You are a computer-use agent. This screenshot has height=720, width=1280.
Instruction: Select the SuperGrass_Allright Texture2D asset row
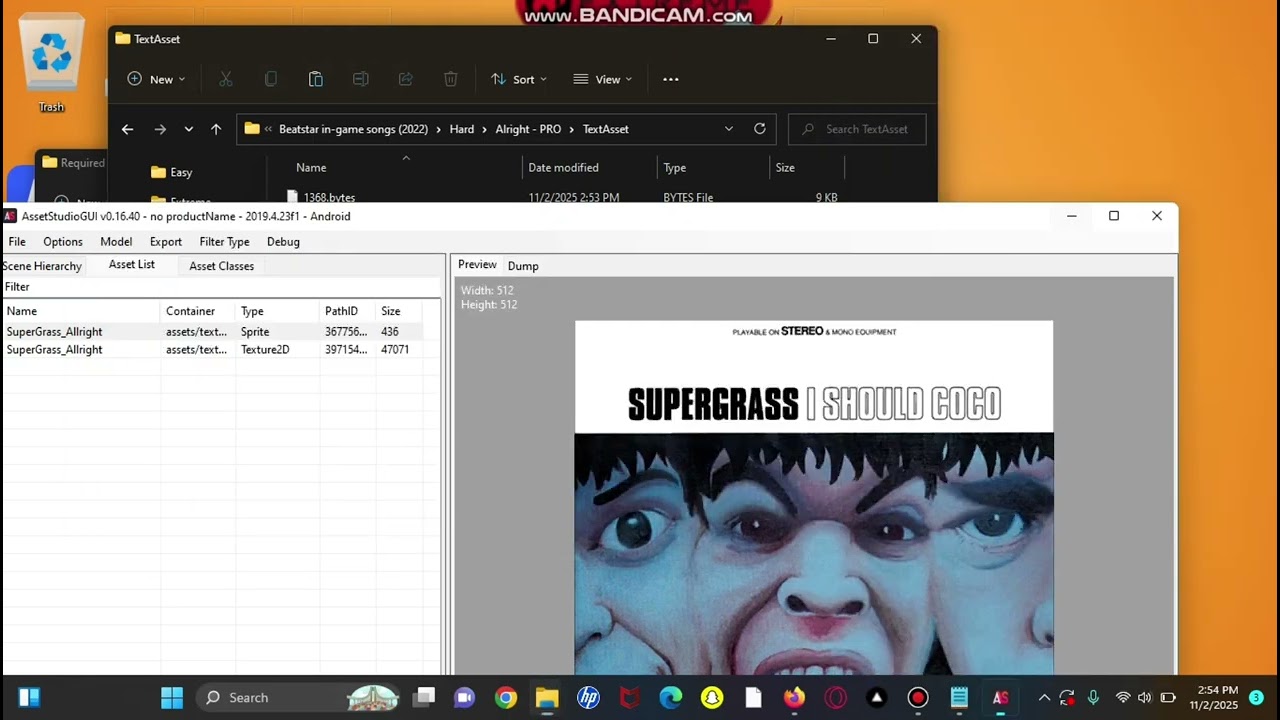point(212,350)
